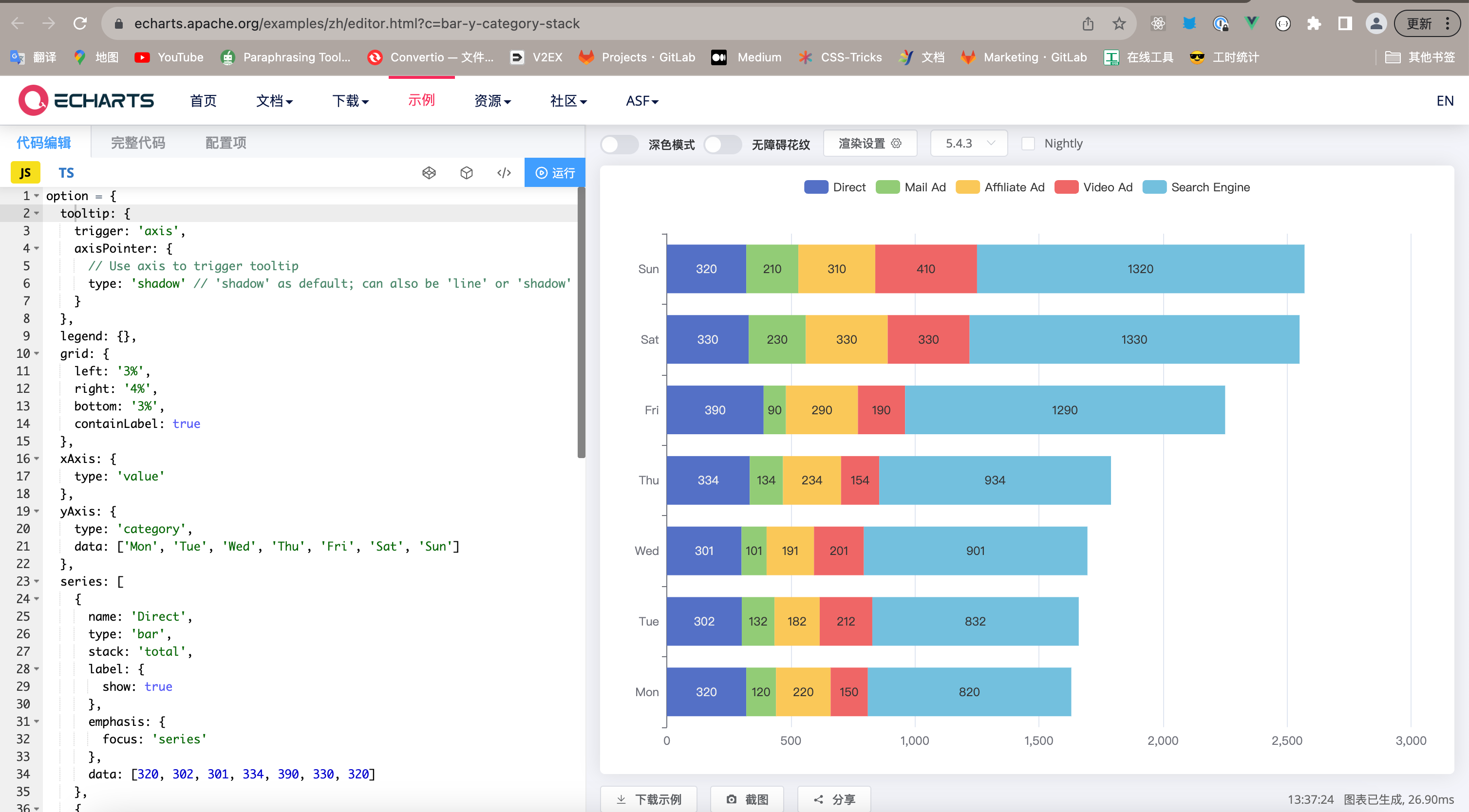Enable the dark mode switch
The width and height of the screenshot is (1469, 812).
(x=619, y=144)
